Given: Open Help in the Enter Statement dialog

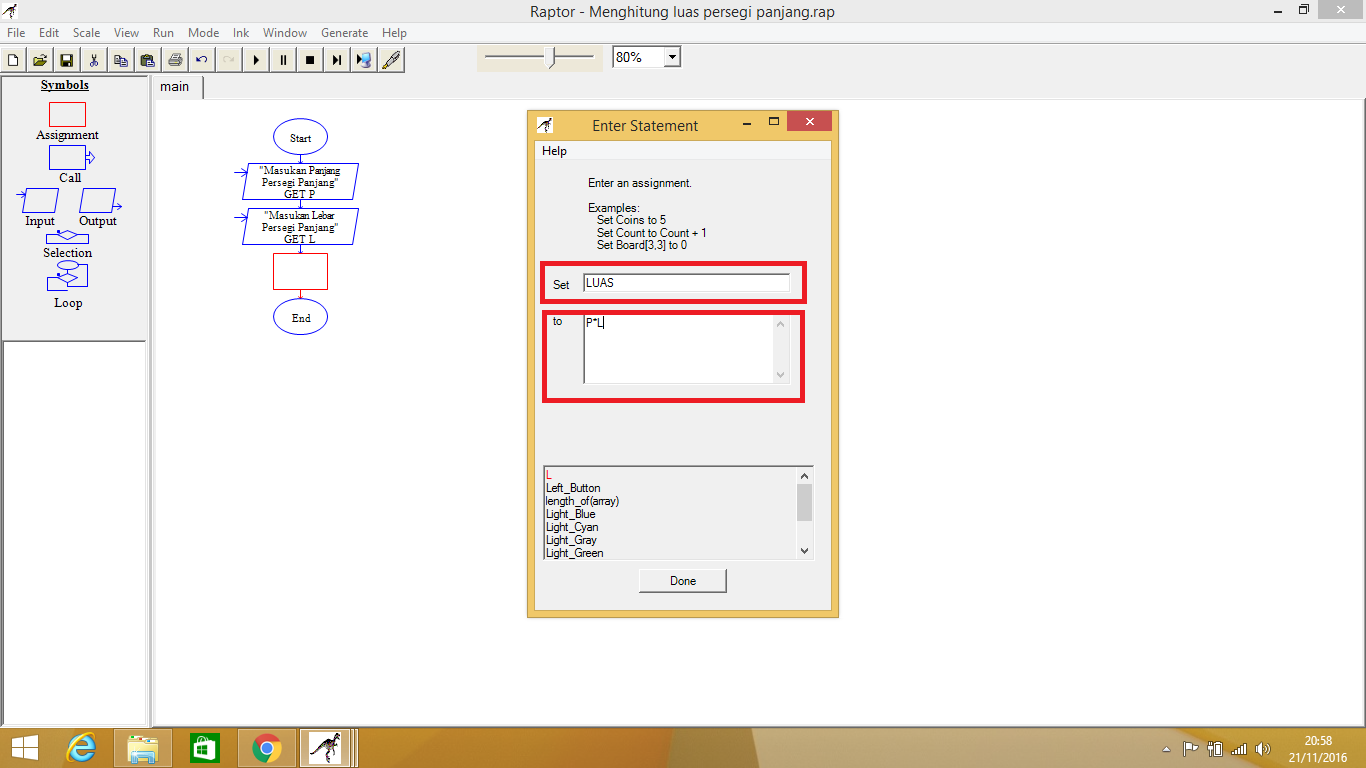Looking at the screenshot, I should pos(554,150).
